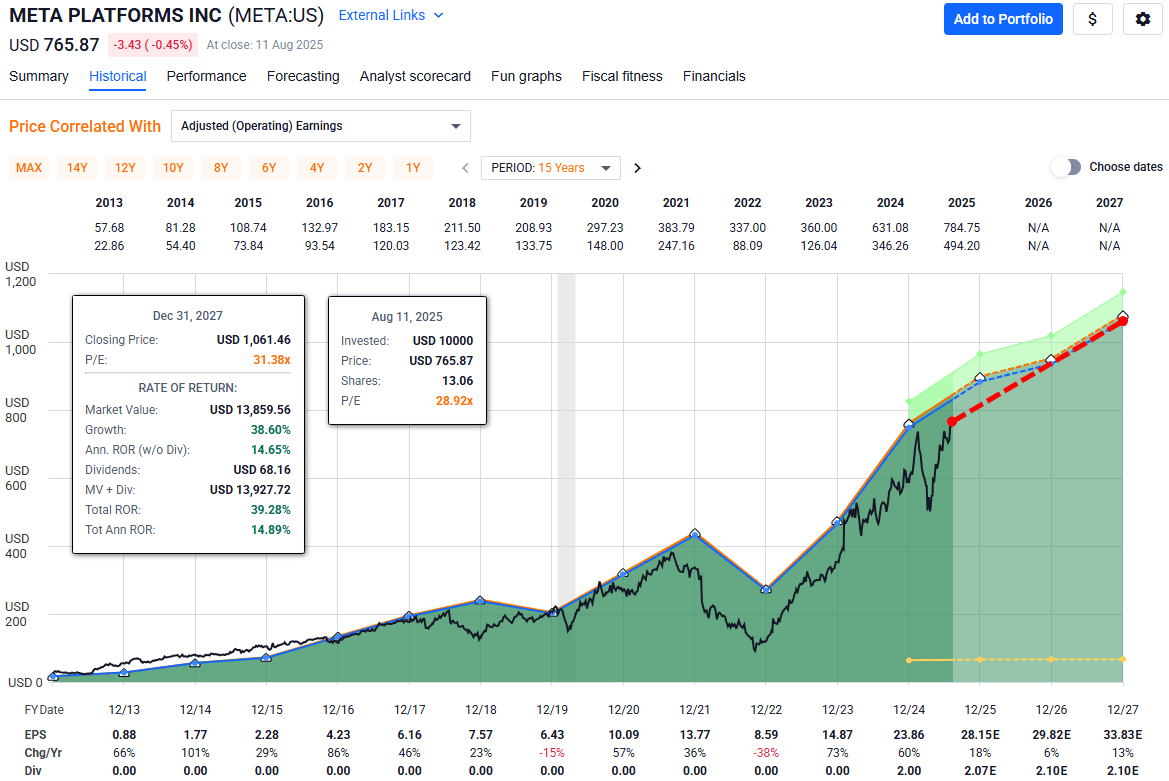Screen dimensions: 1169x781
Task: Enable the Choose dates toggle
Action: pos(1066,167)
